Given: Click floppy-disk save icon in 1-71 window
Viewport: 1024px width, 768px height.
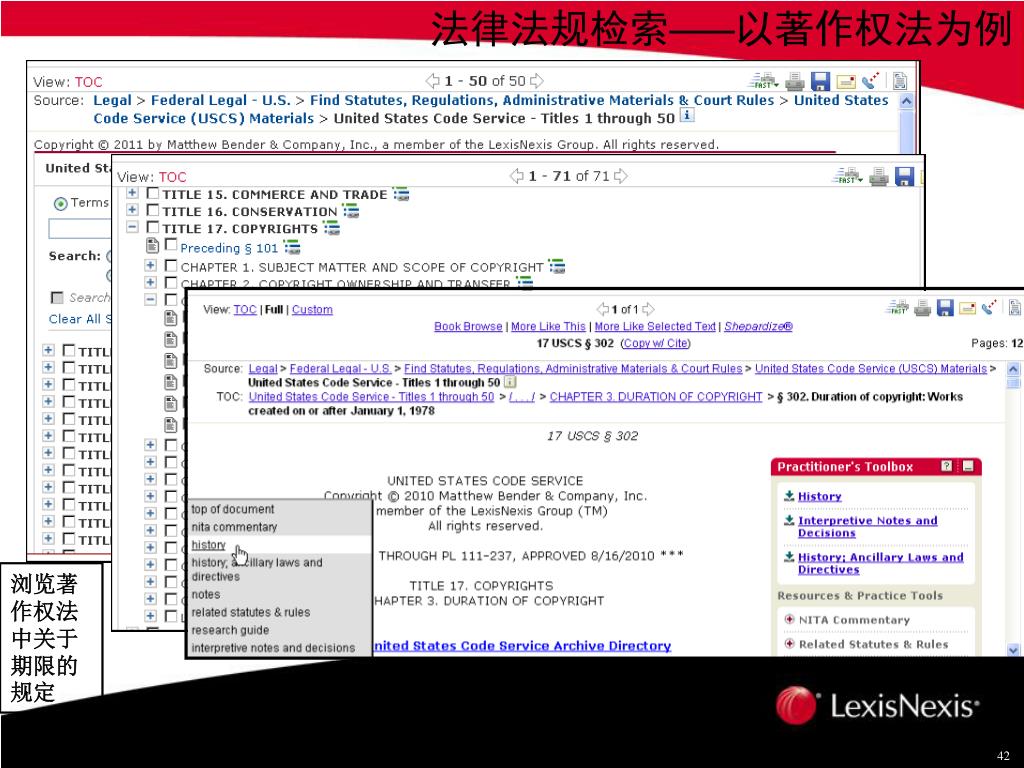Looking at the screenshot, I should coord(904,176).
